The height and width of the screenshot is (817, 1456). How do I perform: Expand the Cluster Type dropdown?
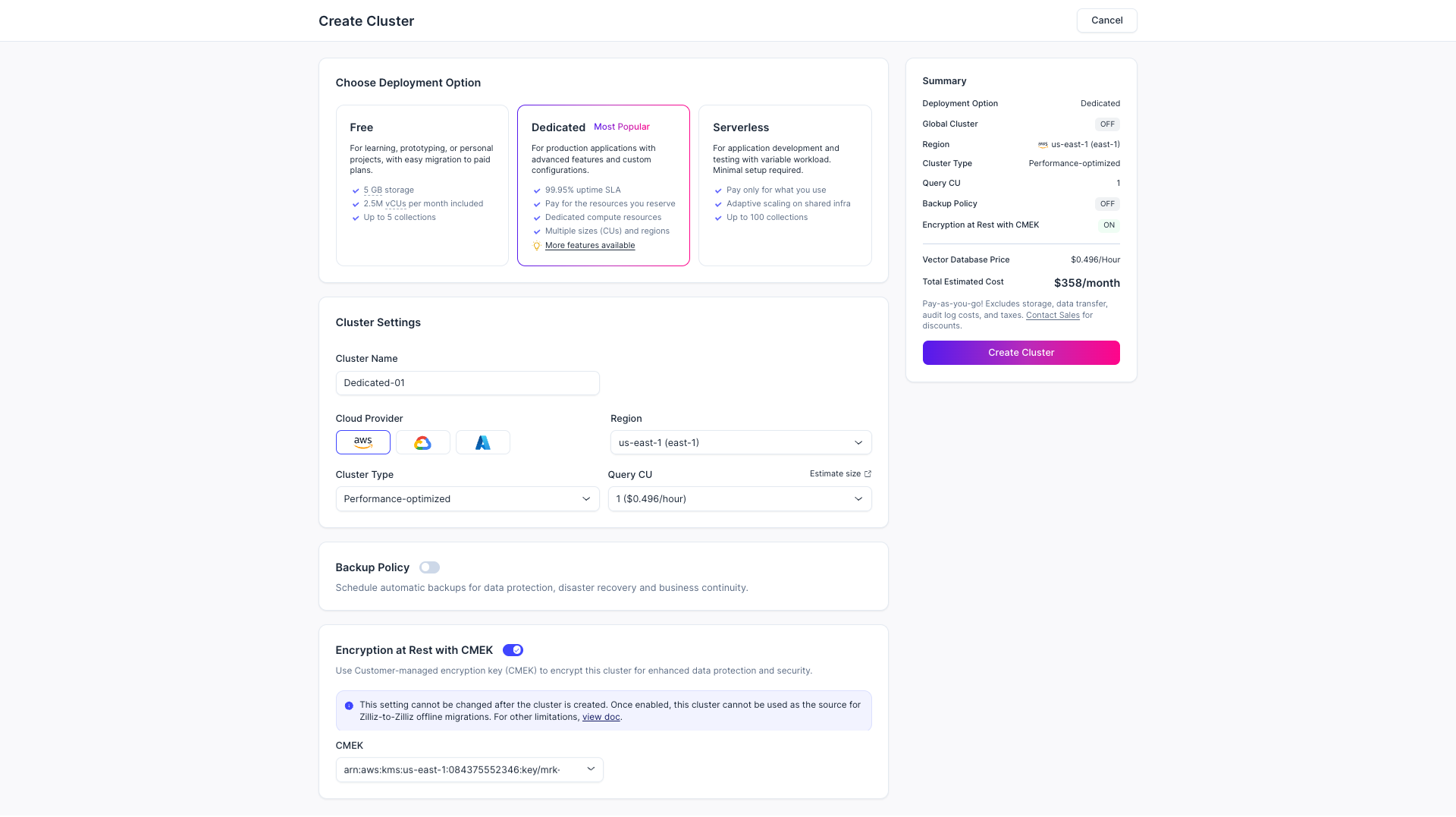[x=467, y=498]
